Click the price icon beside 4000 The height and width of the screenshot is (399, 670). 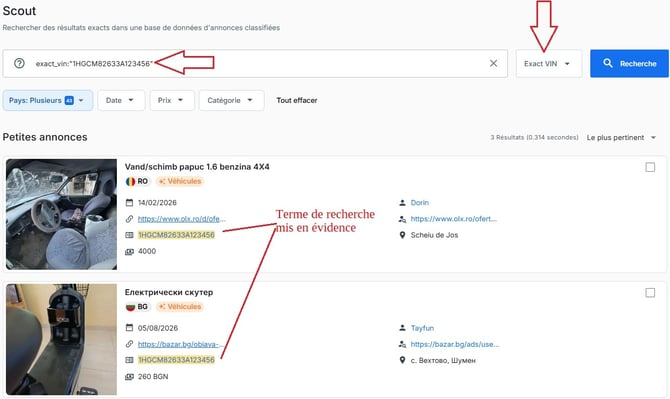click(x=129, y=252)
